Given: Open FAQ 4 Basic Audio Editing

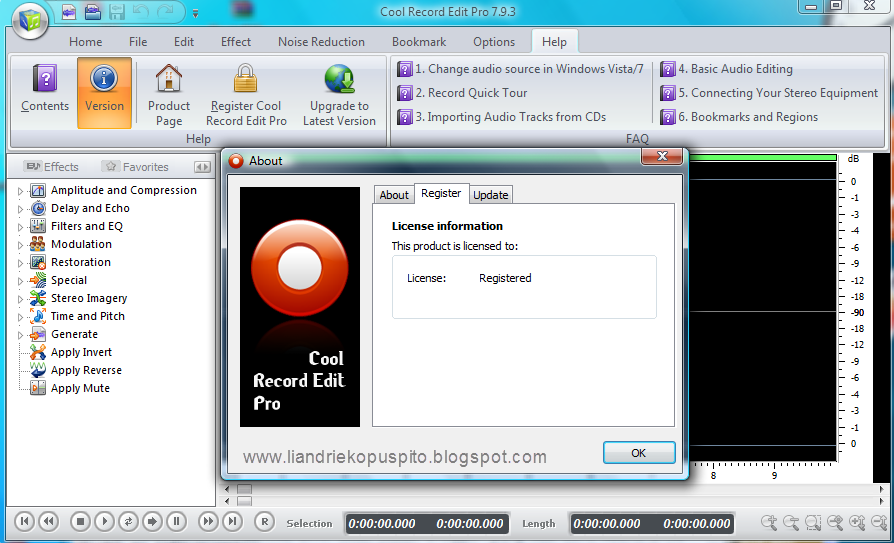Looking at the screenshot, I should pos(726,69).
